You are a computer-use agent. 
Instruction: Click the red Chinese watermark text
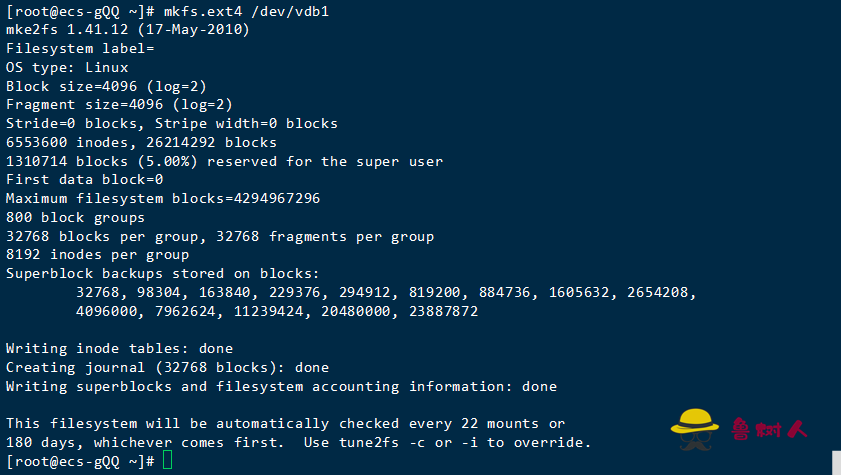[x=769, y=429]
